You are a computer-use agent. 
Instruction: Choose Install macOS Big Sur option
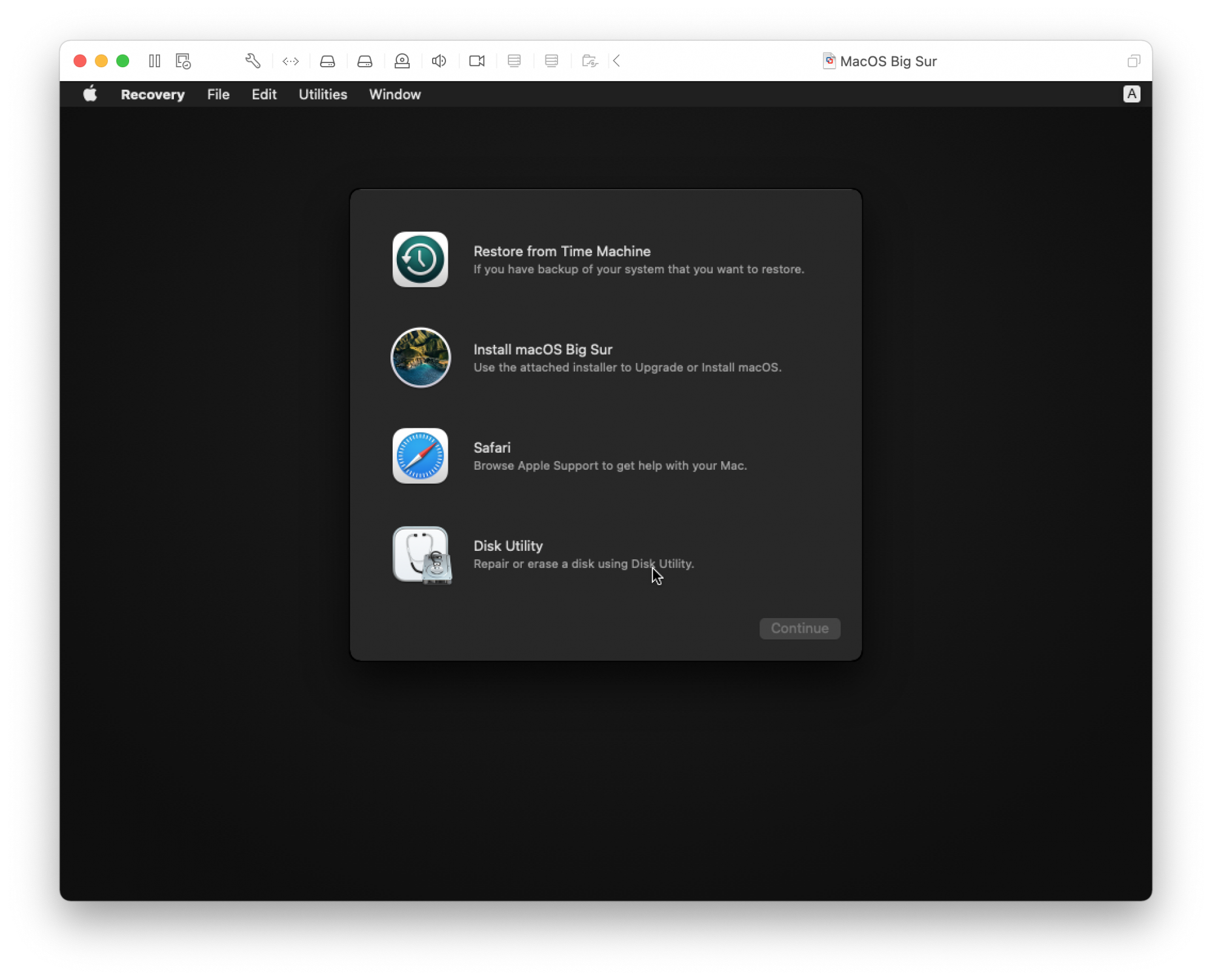[543, 349]
